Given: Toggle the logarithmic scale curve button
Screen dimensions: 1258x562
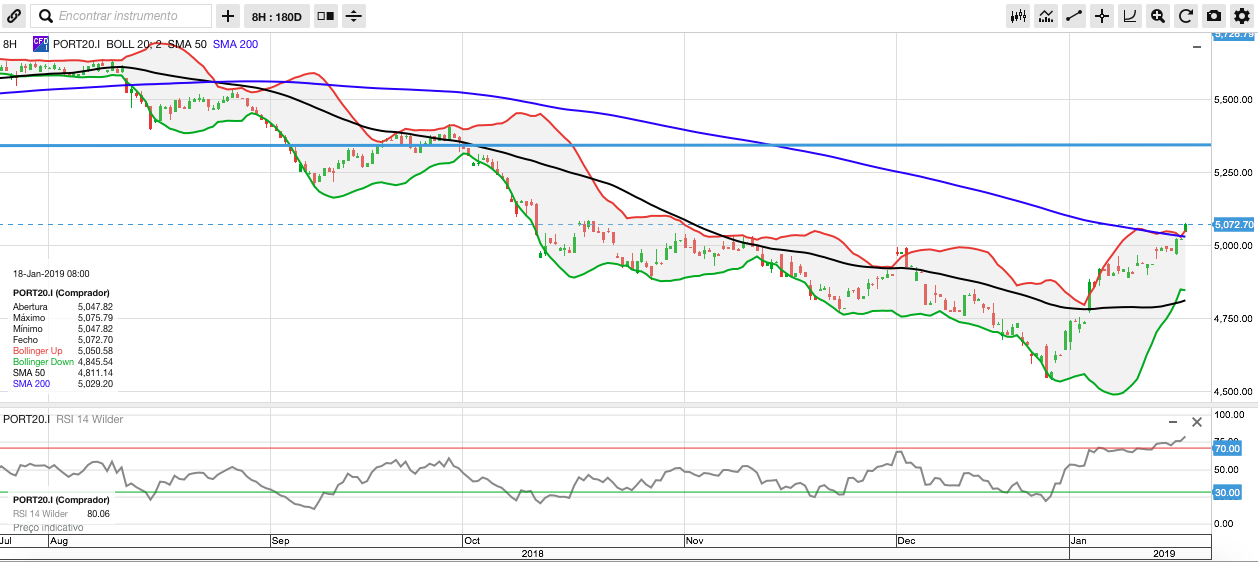Looking at the screenshot, I should click(1130, 16).
